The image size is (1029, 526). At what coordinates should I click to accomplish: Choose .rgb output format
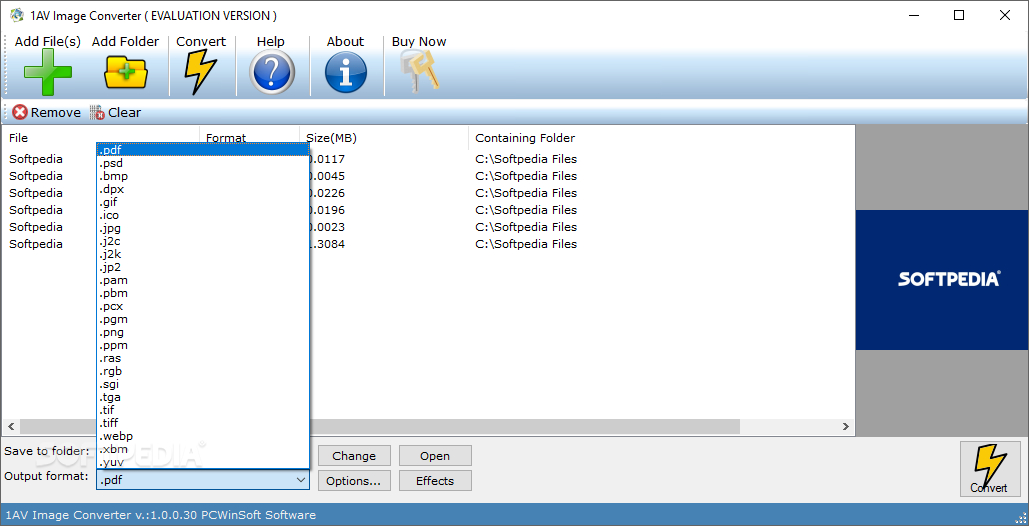pos(203,371)
